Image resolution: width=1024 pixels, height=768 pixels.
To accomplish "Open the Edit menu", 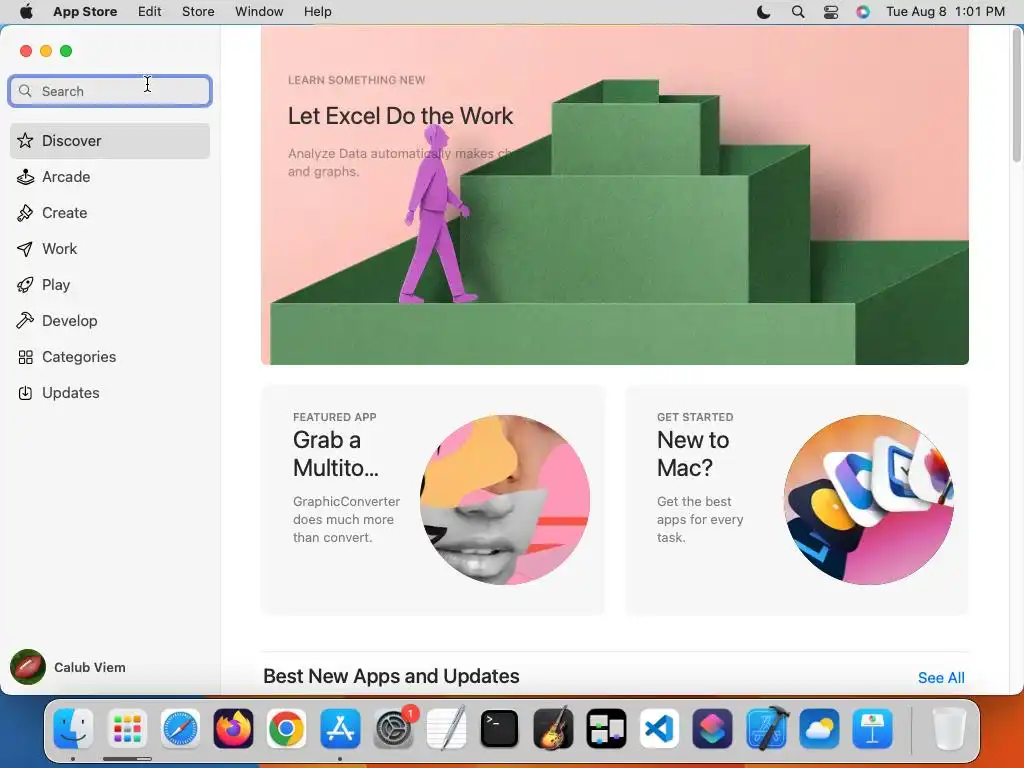I will pos(150,12).
